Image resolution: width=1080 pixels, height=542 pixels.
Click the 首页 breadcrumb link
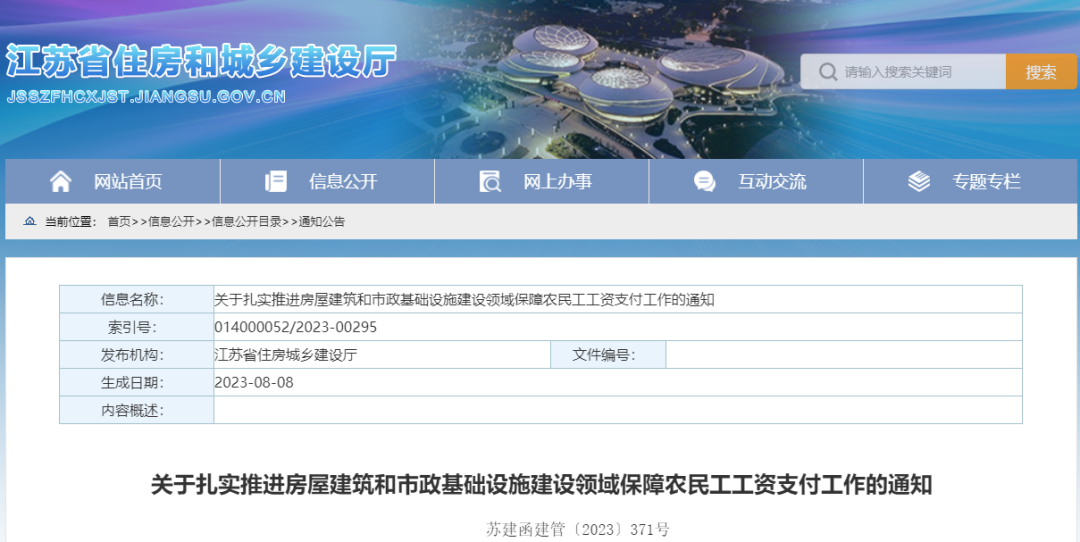tap(119, 222)
